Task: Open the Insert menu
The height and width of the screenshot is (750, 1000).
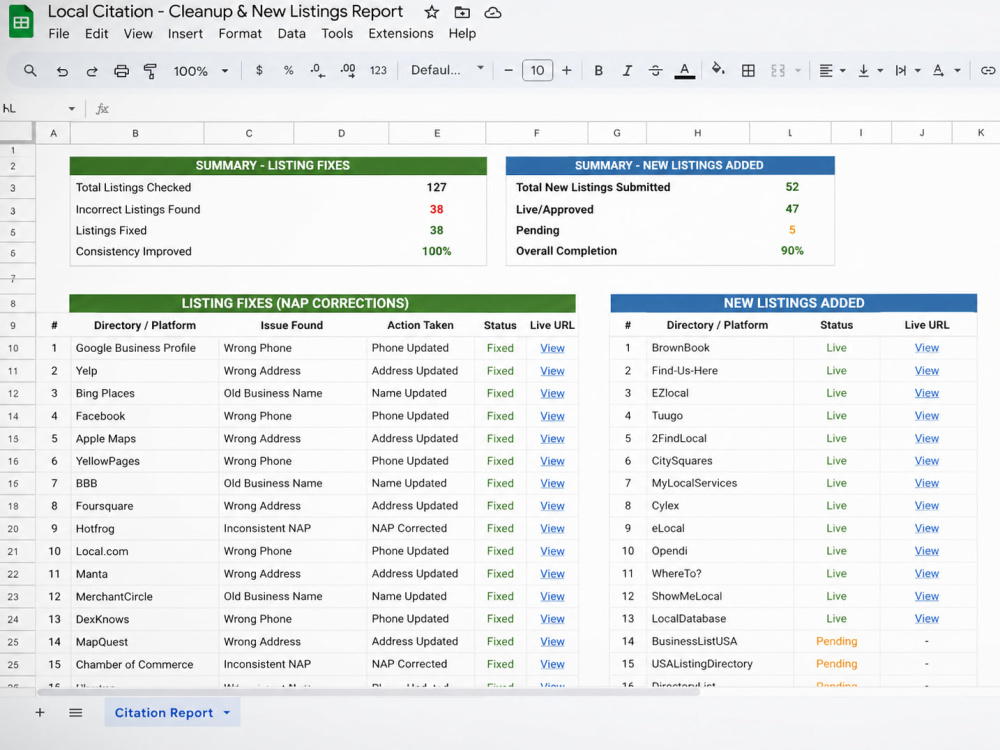Action: (185, 33)
